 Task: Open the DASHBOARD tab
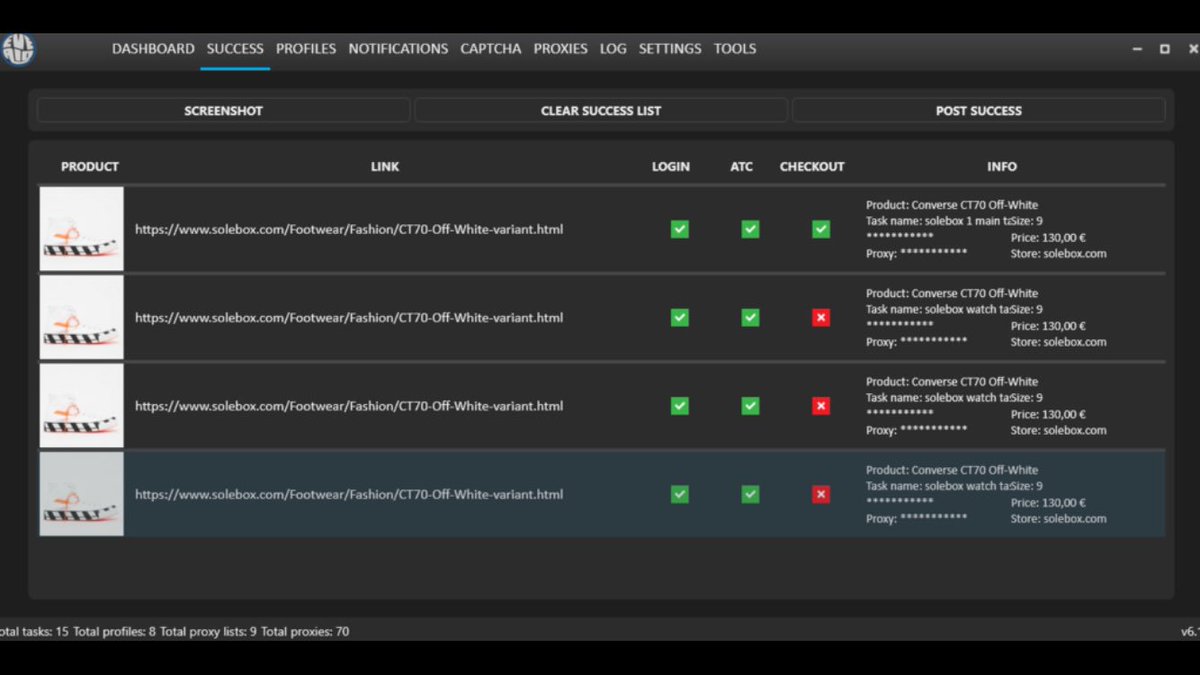(153, 49)
